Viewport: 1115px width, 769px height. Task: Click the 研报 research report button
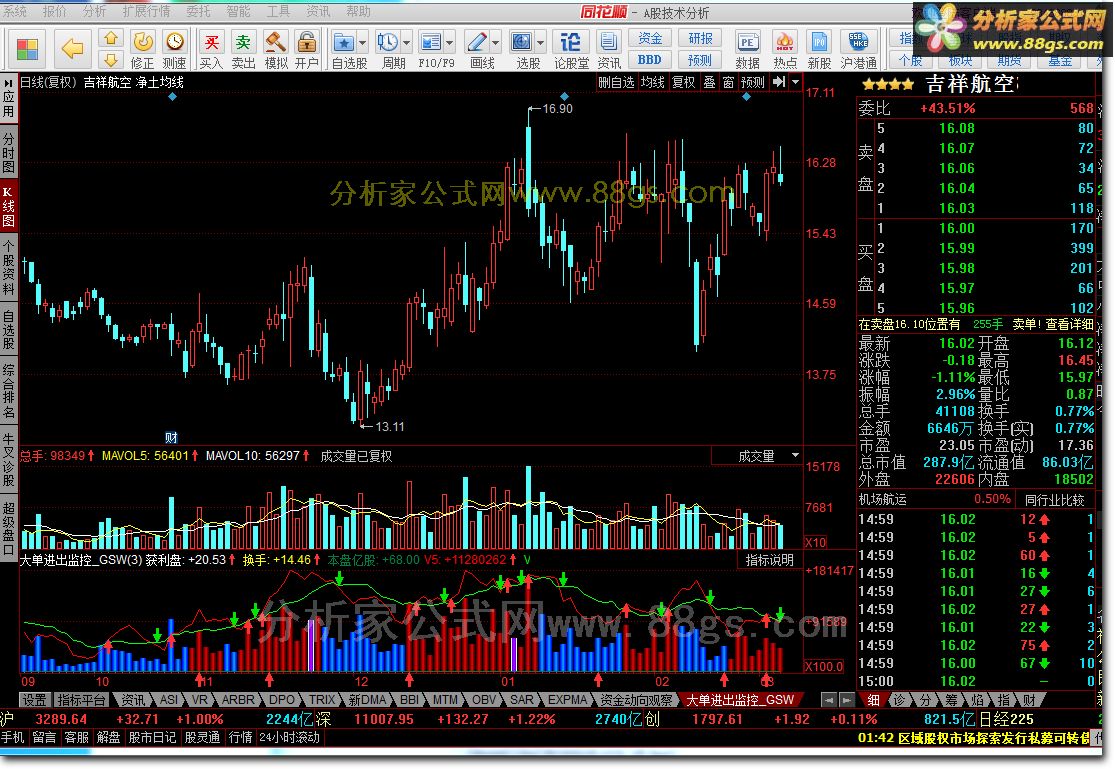(x=700, y=38)
